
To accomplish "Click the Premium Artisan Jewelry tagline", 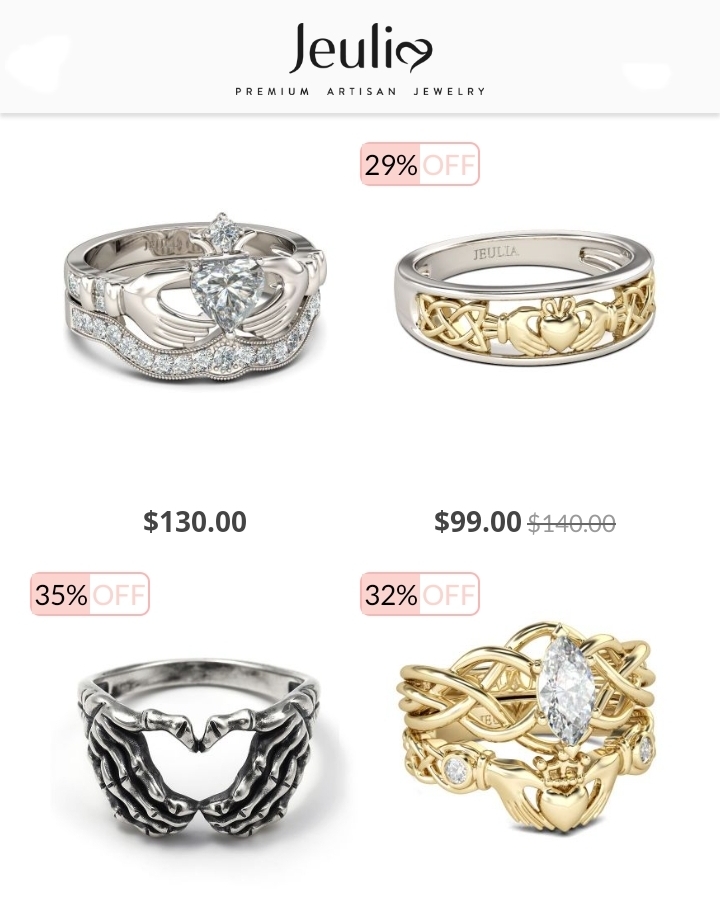I will pyautogui.click(x=360, y=91).
